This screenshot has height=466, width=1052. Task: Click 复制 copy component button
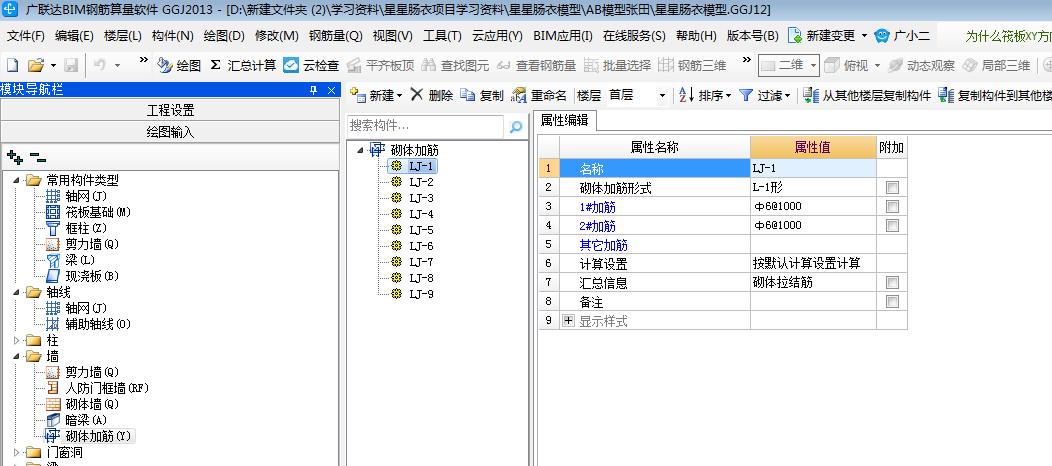tap(482, 96)
